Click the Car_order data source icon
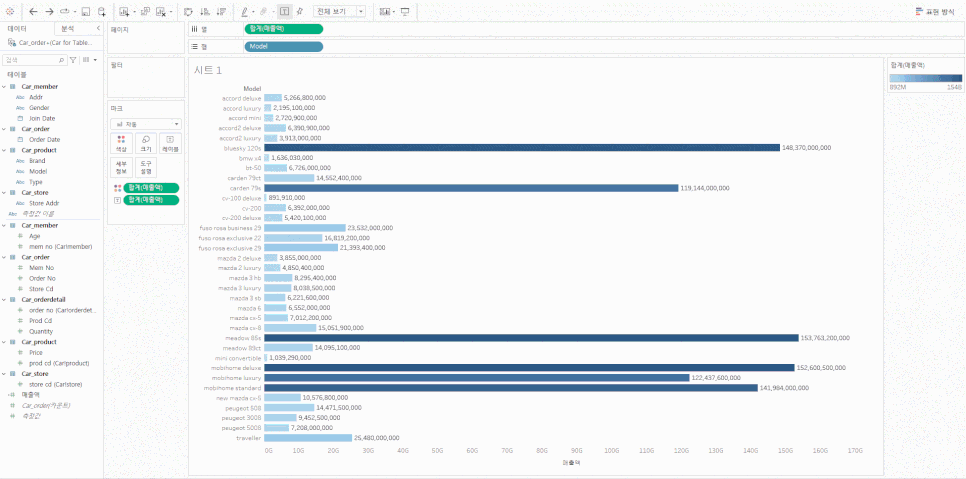This screenshot has height=479, width=966. coord(12,43)
